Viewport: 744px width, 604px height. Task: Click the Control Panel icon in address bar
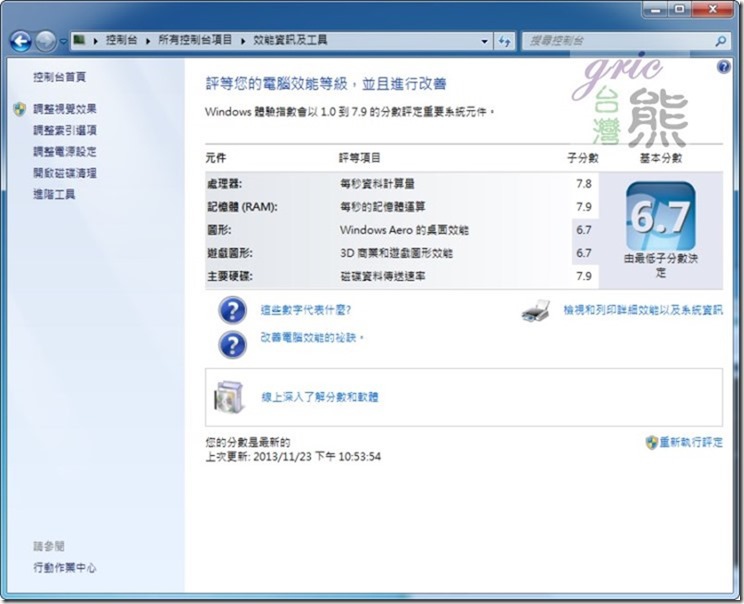tap(80, 40)
